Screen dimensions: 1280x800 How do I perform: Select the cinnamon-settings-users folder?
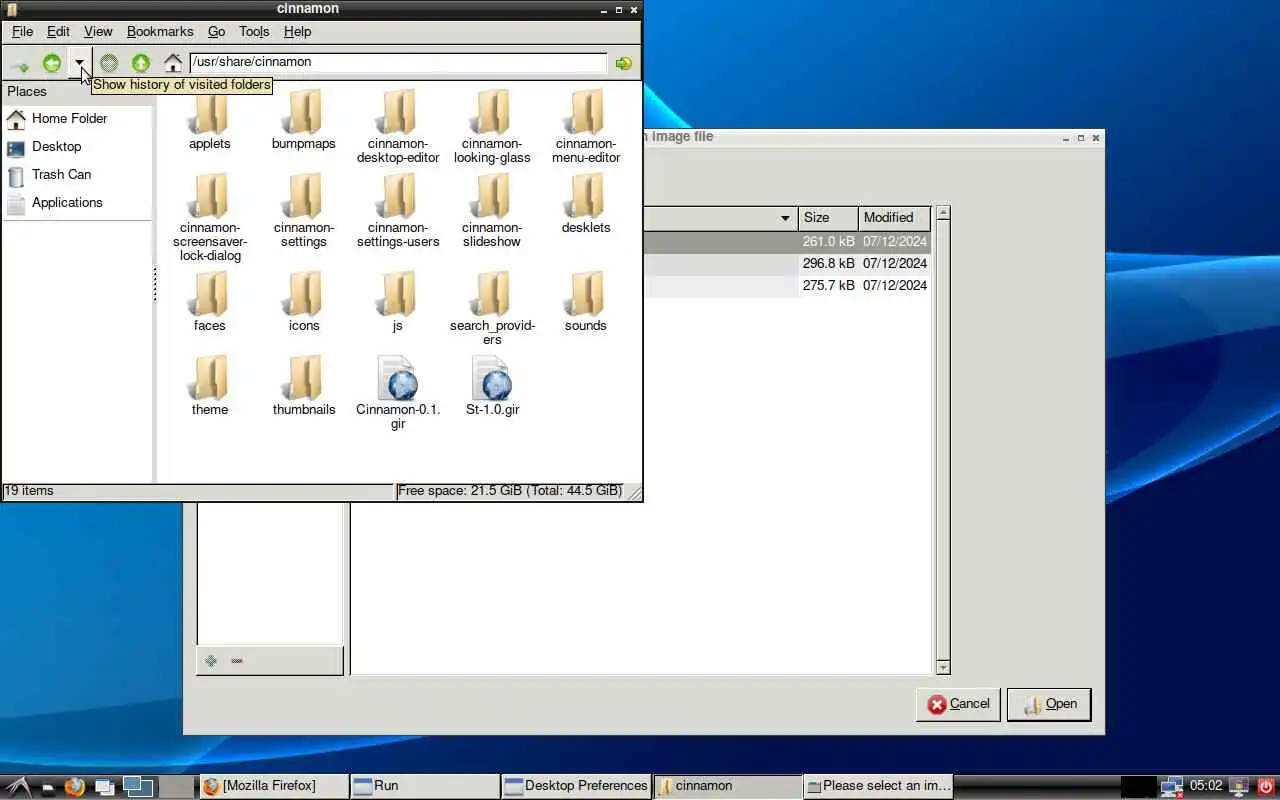398,210
